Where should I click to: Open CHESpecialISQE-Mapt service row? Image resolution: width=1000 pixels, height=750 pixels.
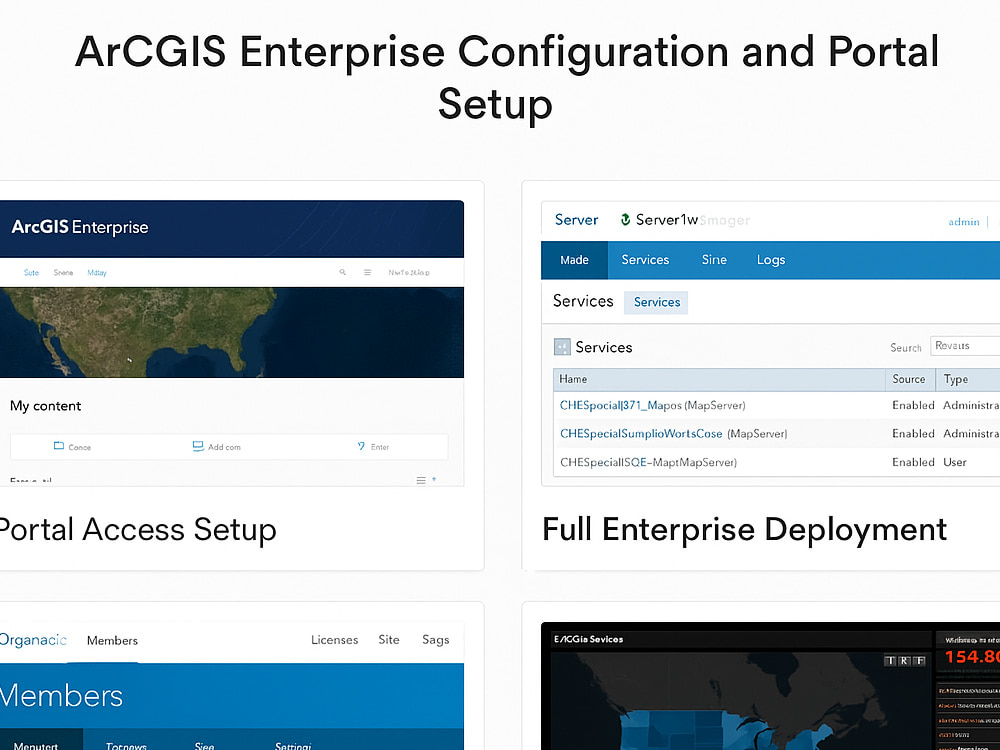[x=648, y=462]
